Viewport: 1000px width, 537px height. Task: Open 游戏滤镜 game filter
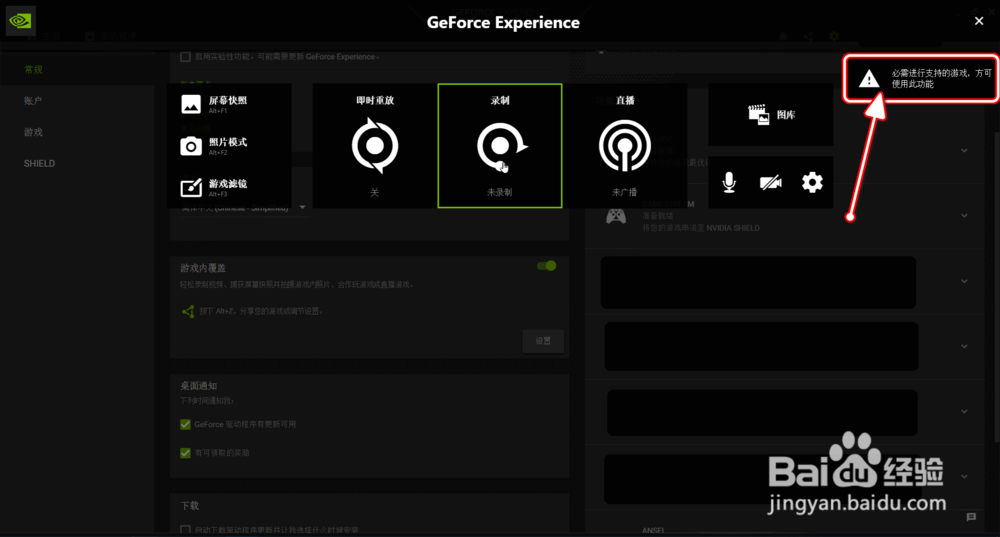pos(214,188)
